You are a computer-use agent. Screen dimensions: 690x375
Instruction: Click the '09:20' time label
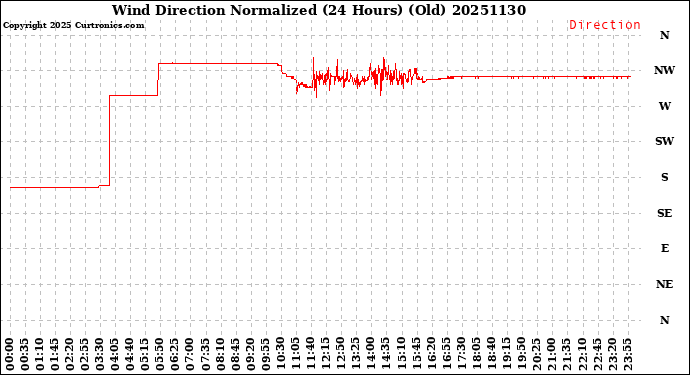point(250,354)
